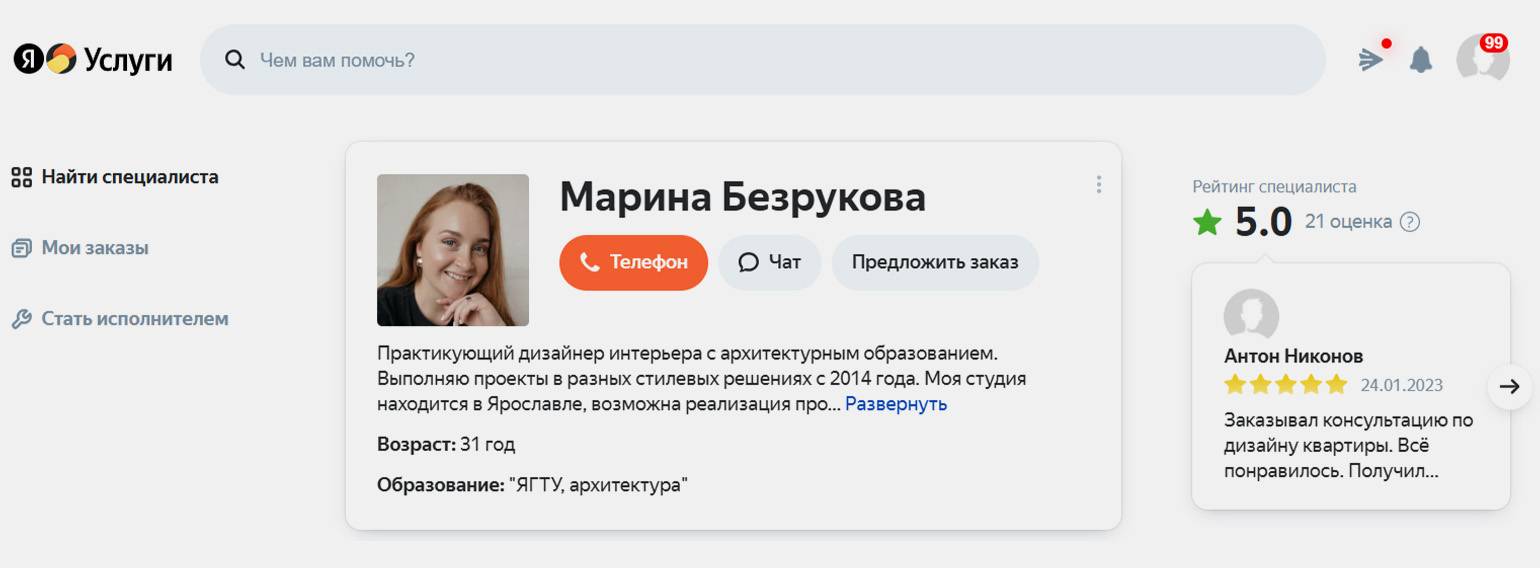The height and width of the screenshot is (568, 1540).
Task: Open the three-dot menu on profile card
Action: pos(1098,185)
